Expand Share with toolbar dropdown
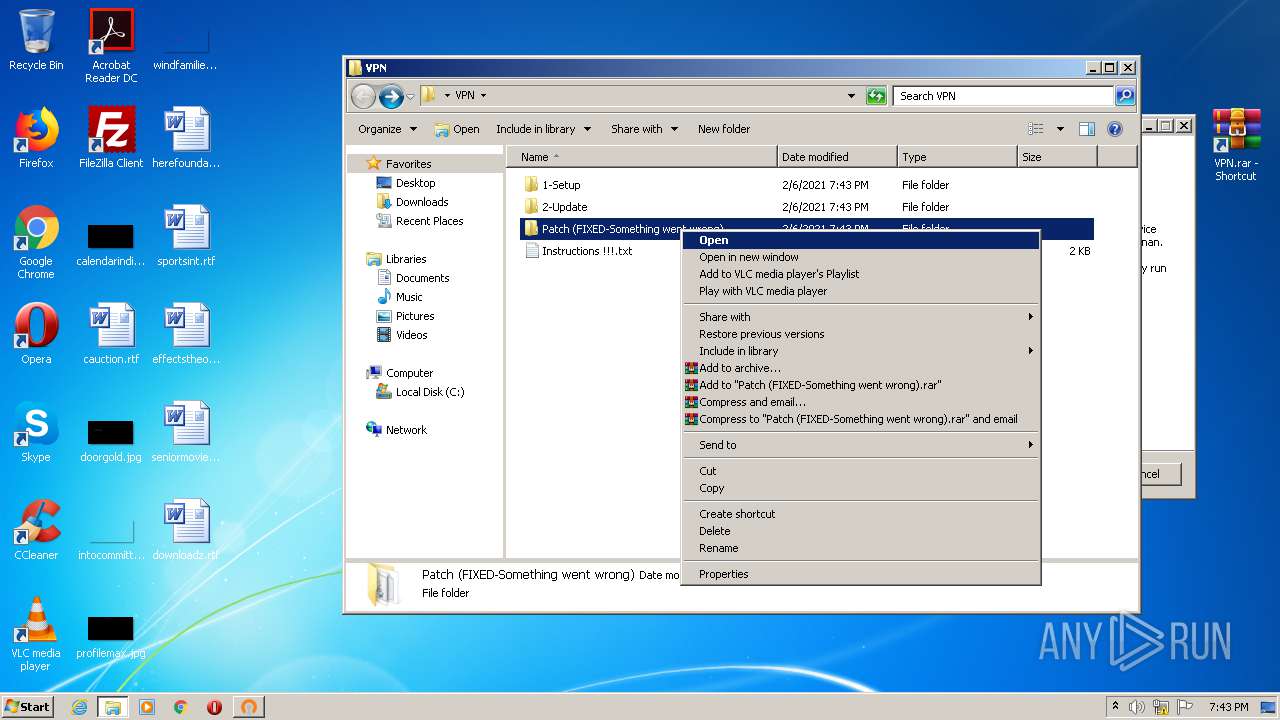The width and height of the screenshot is (1280, 720). click(x=644, y=129)
